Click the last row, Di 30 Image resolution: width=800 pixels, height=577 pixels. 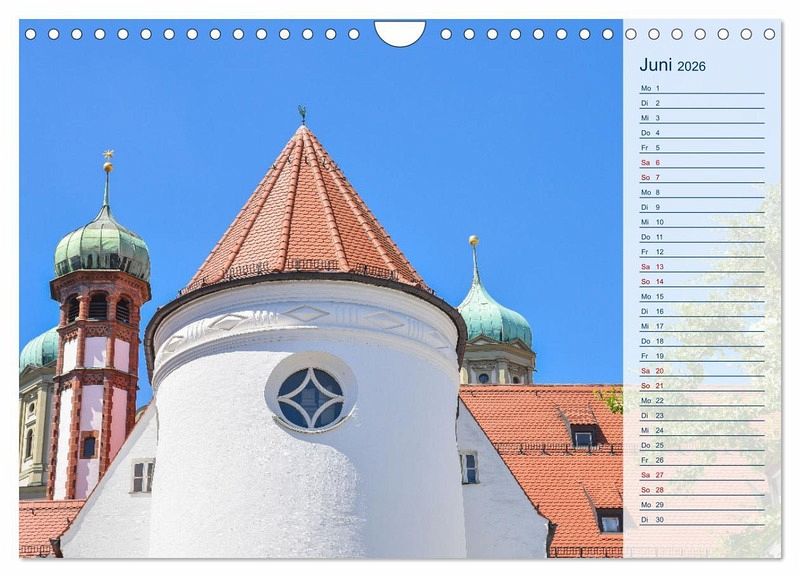701,520
